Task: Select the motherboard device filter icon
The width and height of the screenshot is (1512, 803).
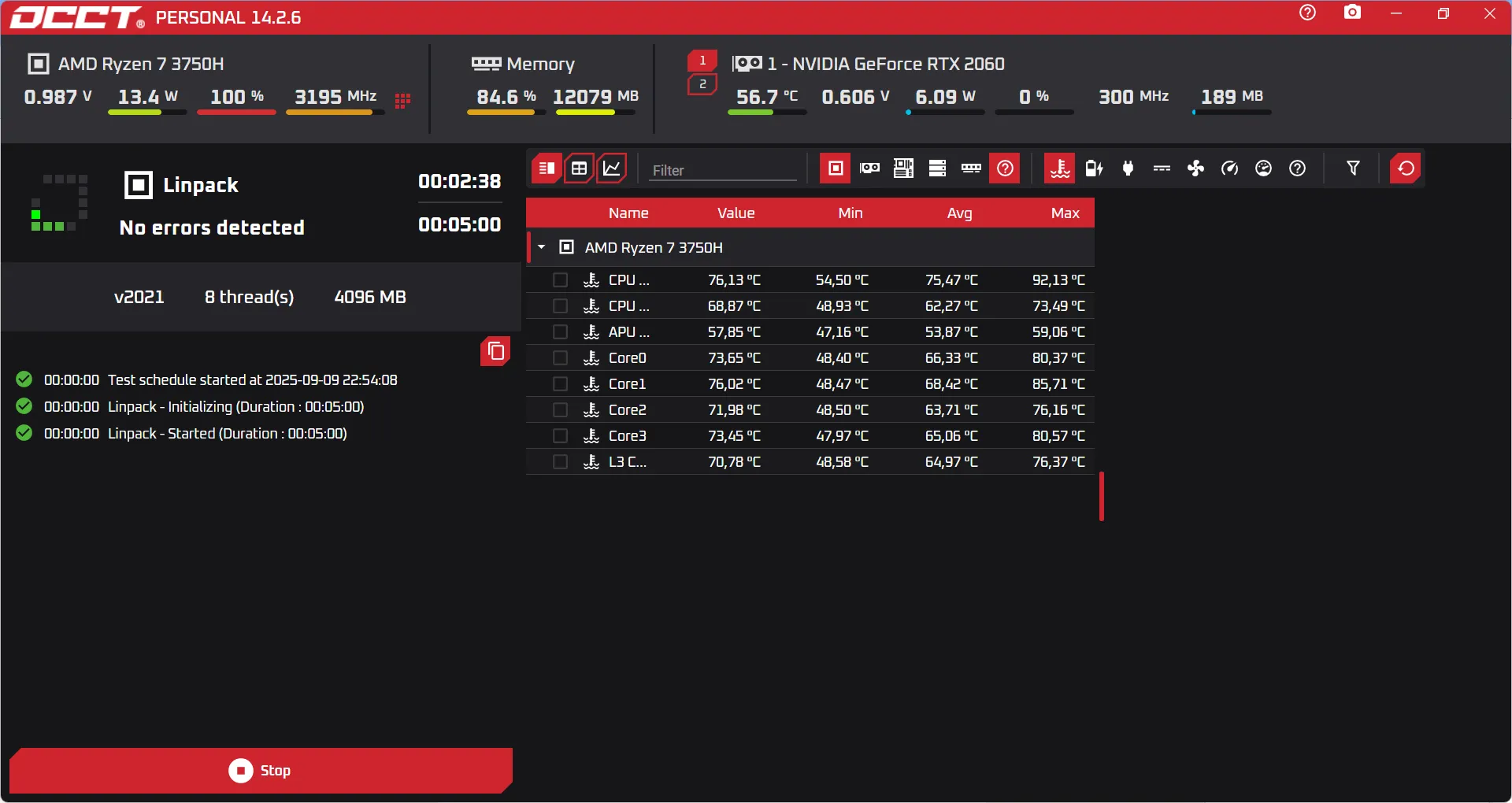Action: pyautogui.click(x=903, y=168)
